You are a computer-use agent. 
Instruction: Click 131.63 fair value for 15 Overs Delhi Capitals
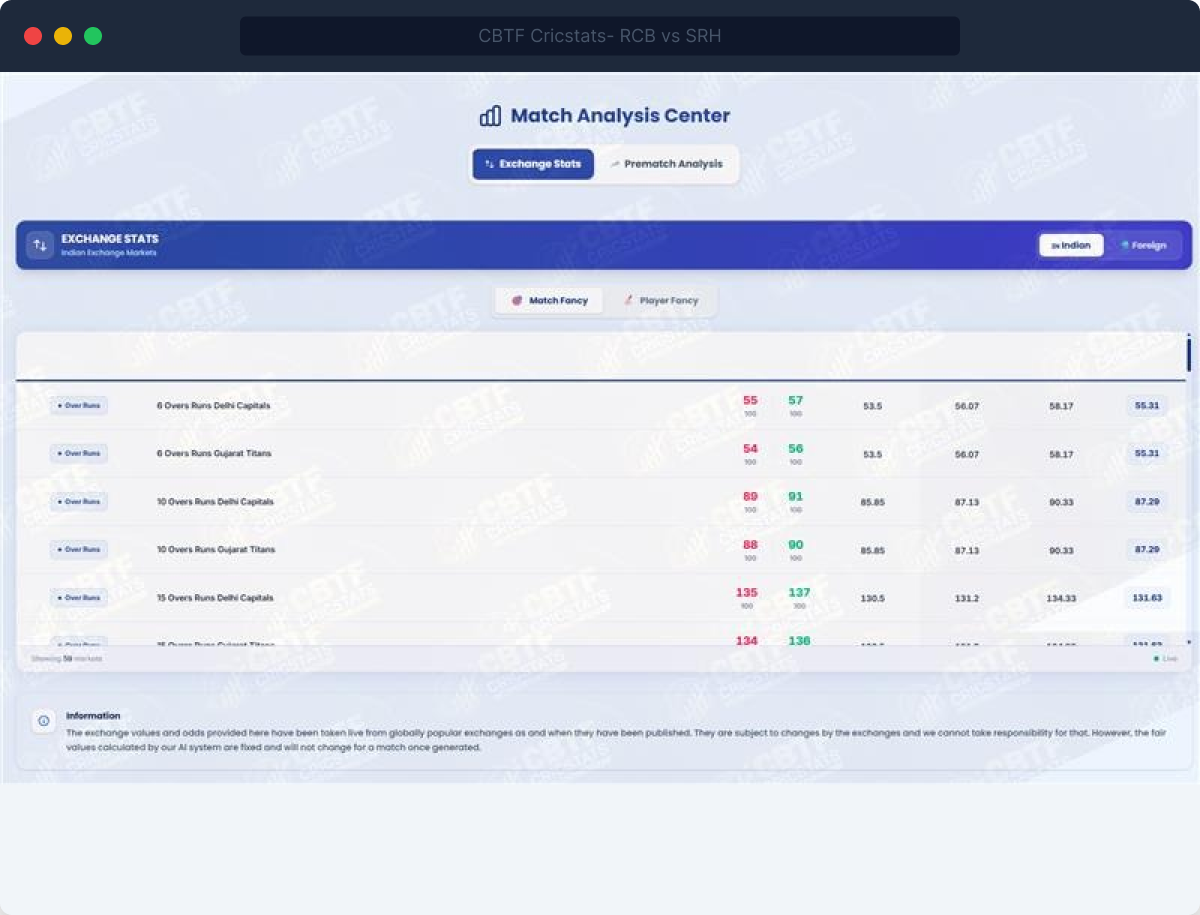point(1146,598)
